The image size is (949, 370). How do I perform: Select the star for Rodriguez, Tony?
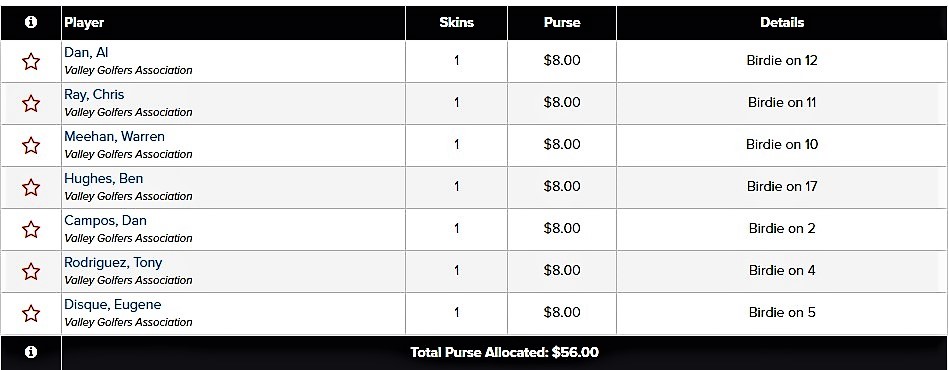coord(31,271)
